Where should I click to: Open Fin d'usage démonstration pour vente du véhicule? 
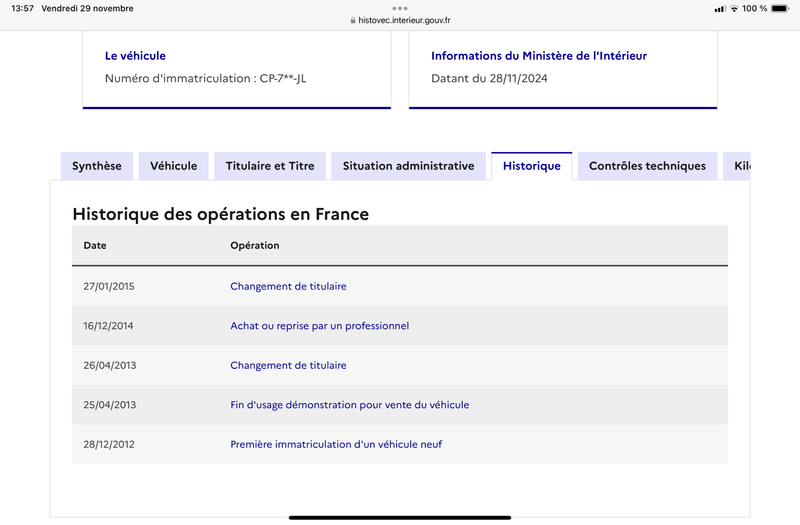pyautogui.click(x=349, y=405)
